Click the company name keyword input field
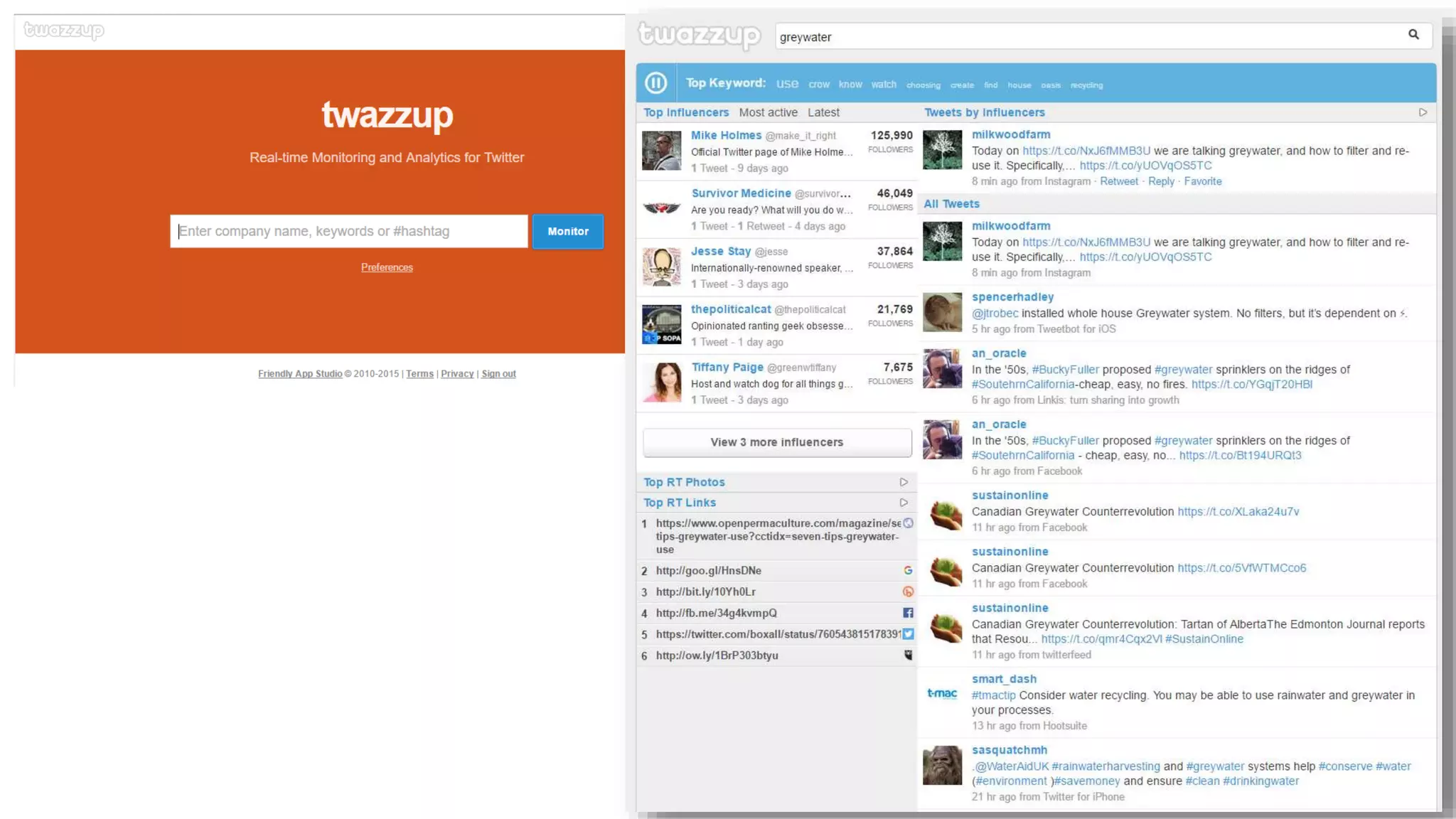This screenshot has height=819, width=1456. 348,231
